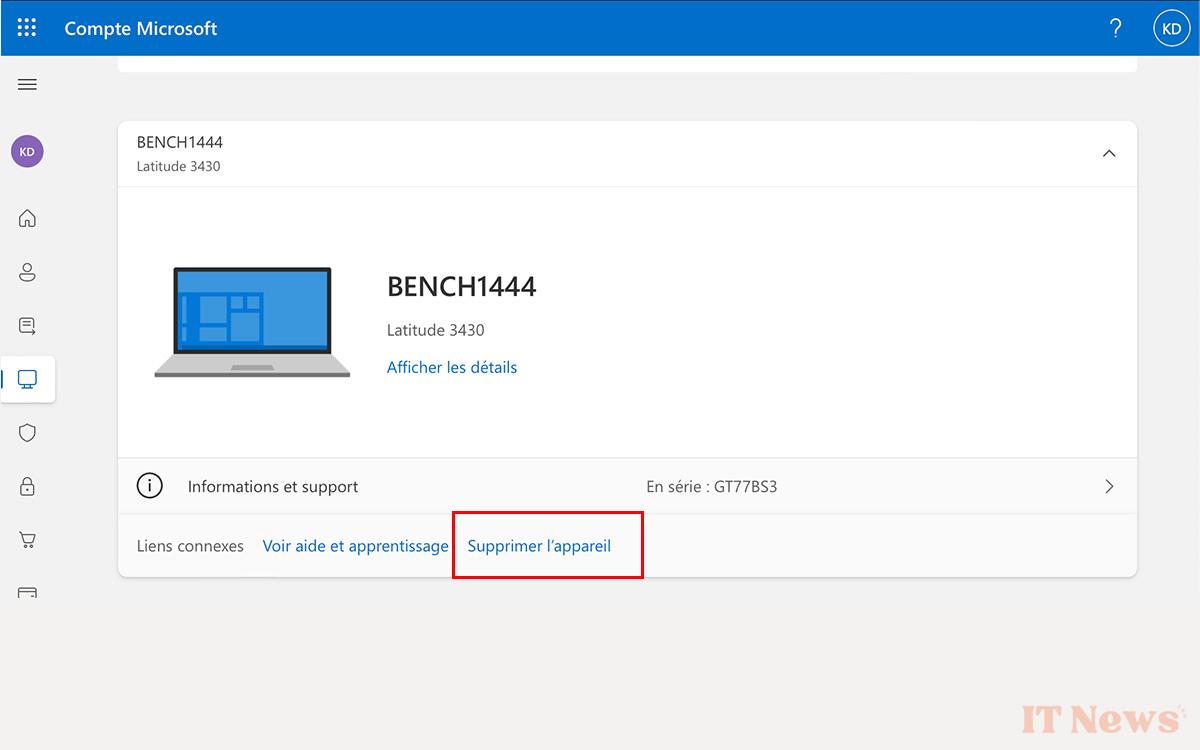
Task: Go to Home via house icon
Action: click(27, 218)
